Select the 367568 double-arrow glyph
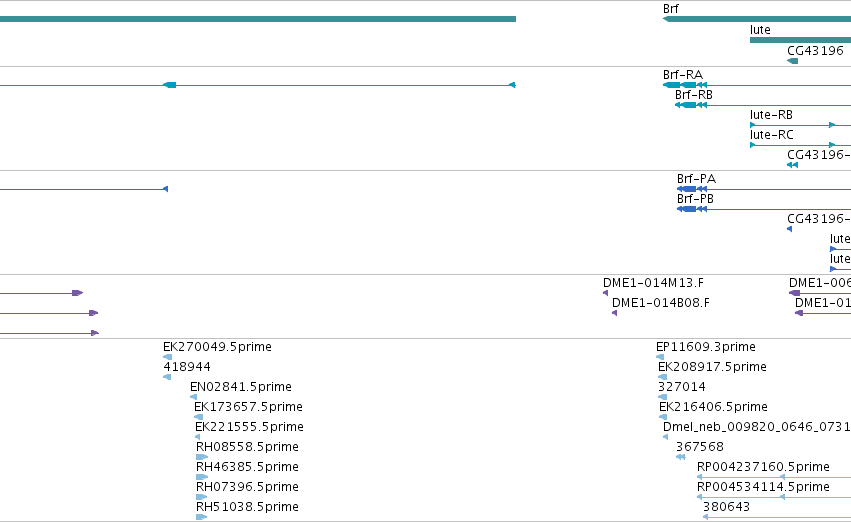 click(681, 457)
